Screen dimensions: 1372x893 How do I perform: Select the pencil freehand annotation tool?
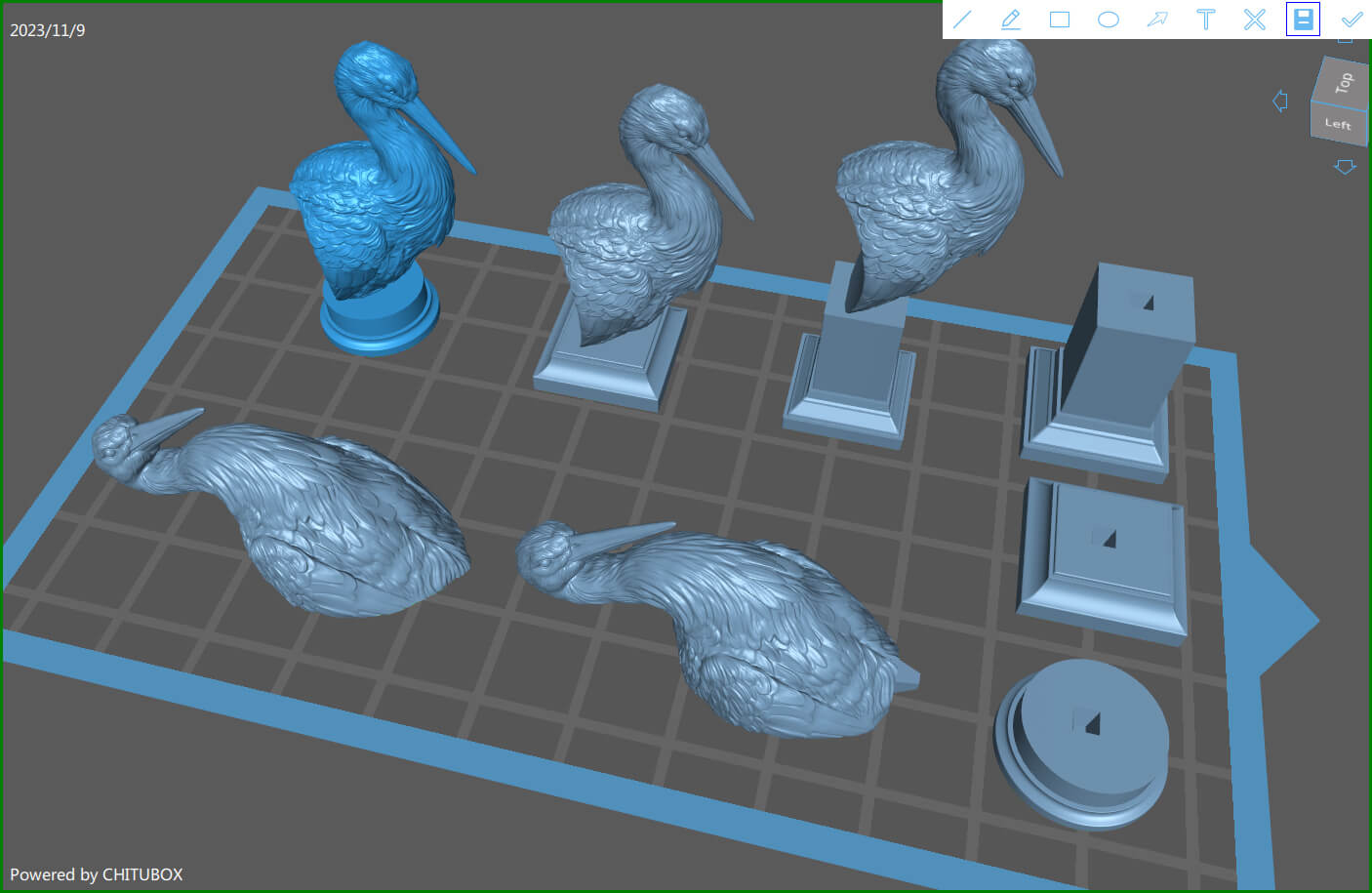[1011, 20]
